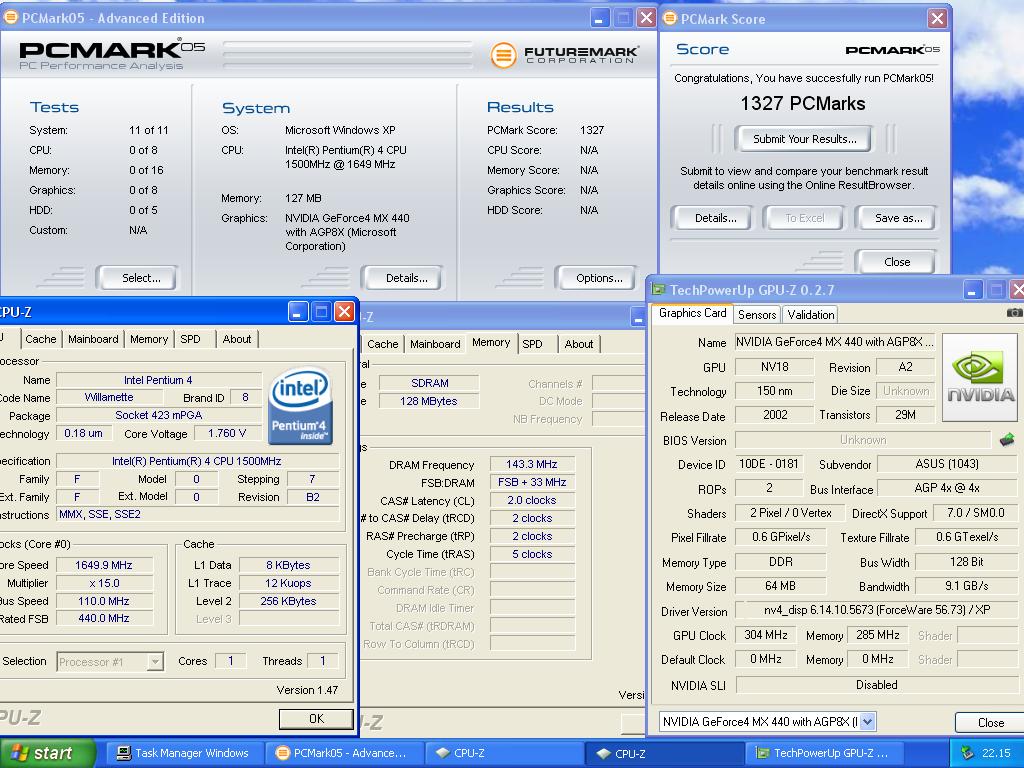Click the Socket 423 mPGA package value

(158, 415)
